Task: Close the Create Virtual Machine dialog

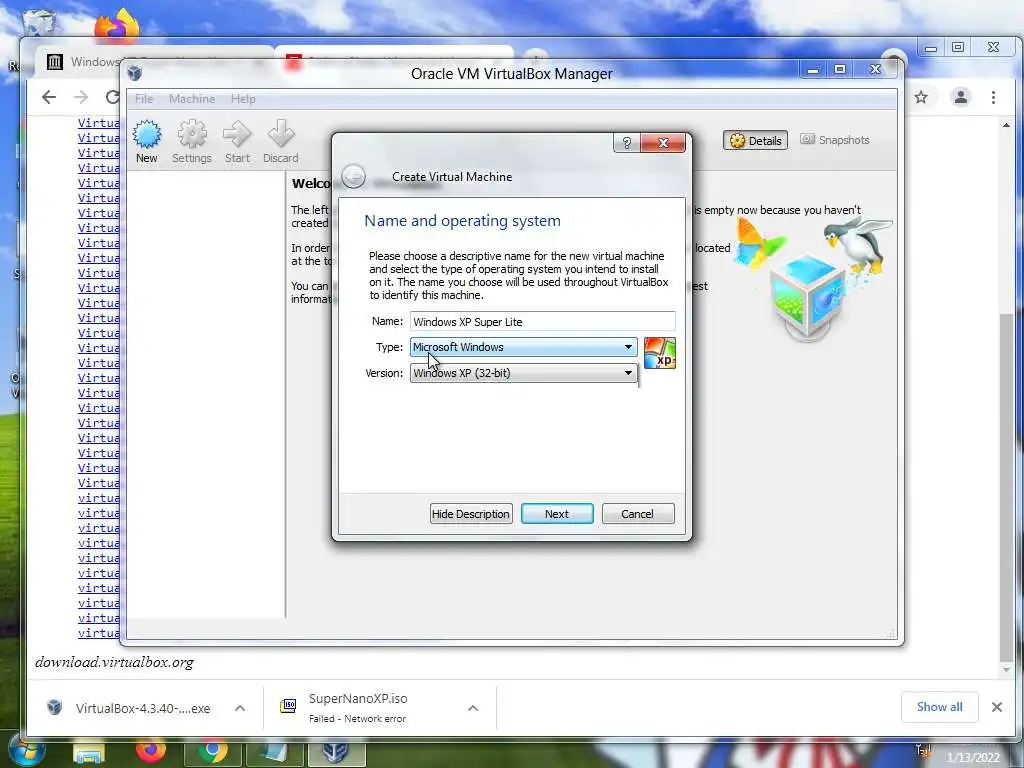Action: point(663,142)
